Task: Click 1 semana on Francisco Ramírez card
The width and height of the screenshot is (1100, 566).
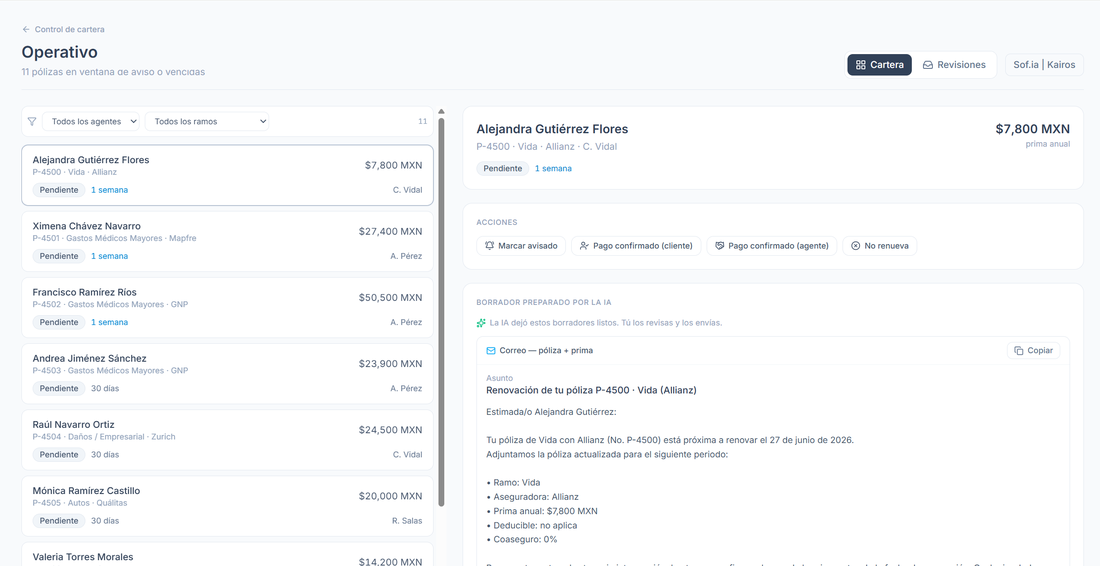Action: (109, 322)
